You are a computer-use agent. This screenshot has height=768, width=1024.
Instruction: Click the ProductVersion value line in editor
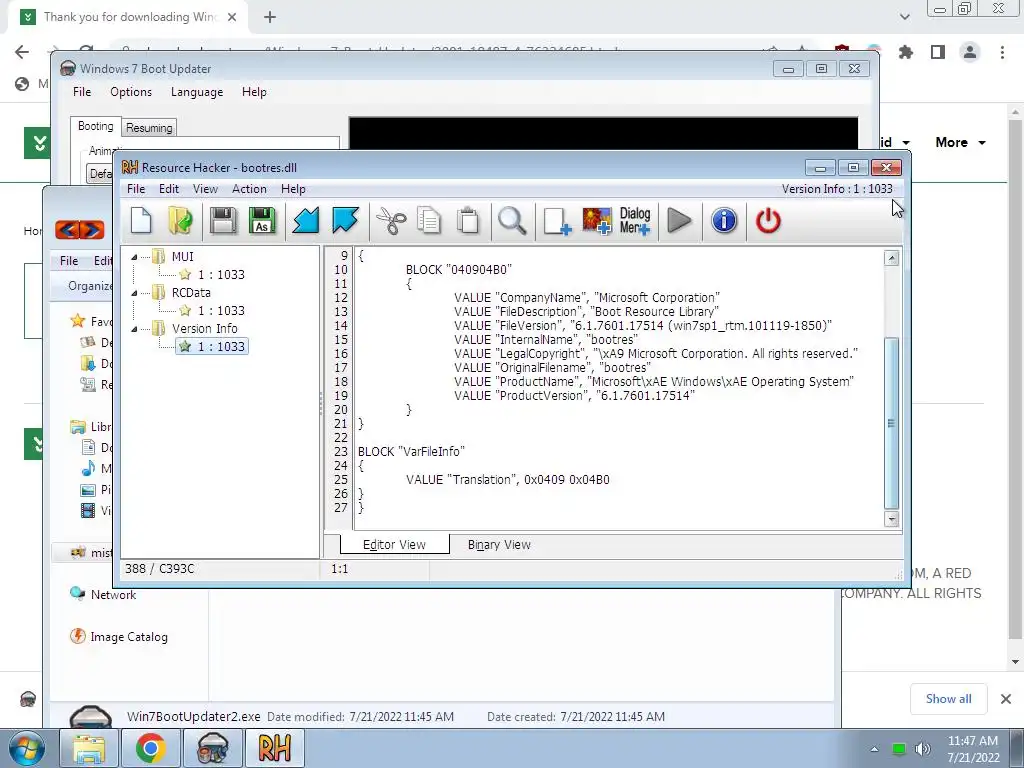(574, 396)
